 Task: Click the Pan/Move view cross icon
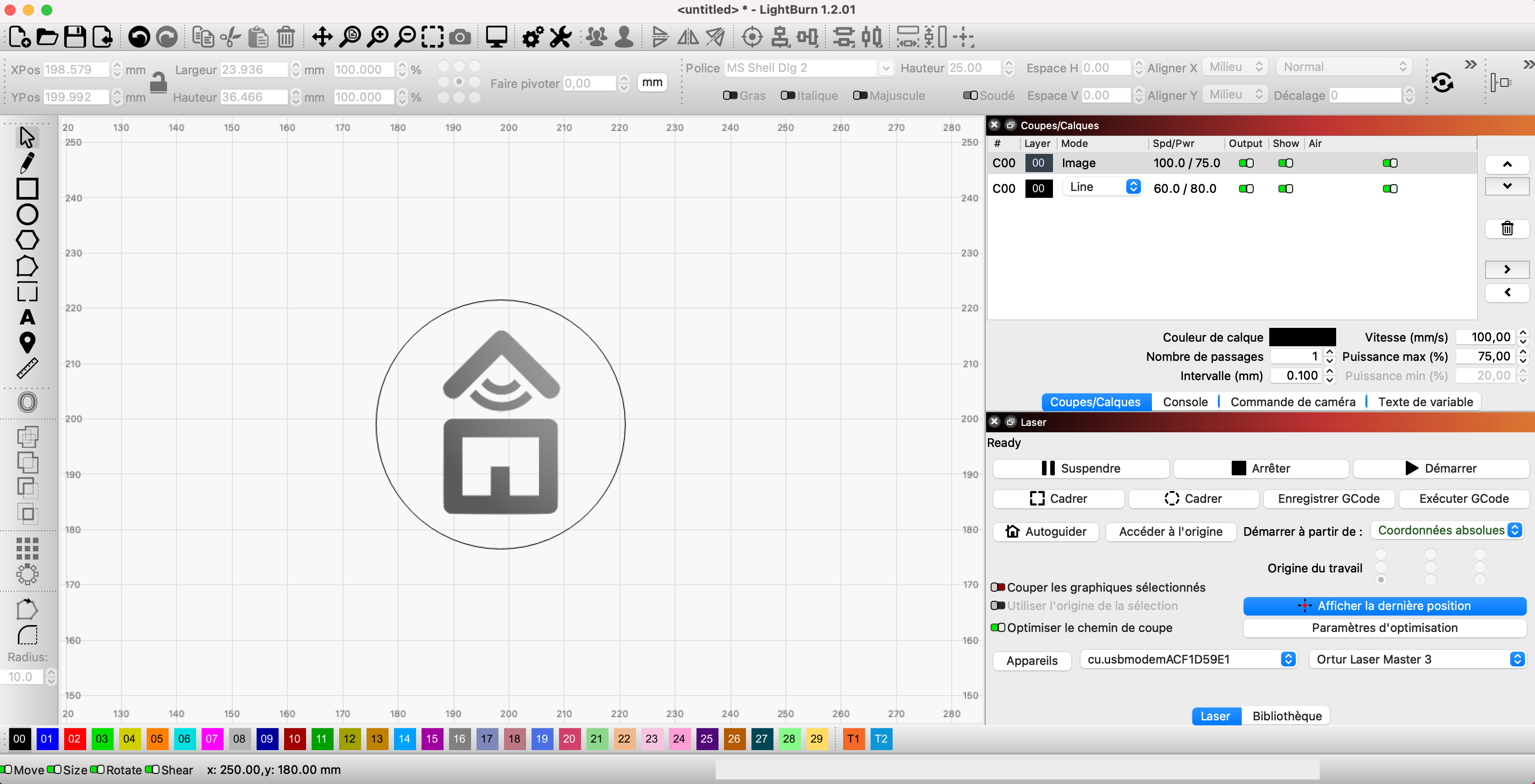323,37
